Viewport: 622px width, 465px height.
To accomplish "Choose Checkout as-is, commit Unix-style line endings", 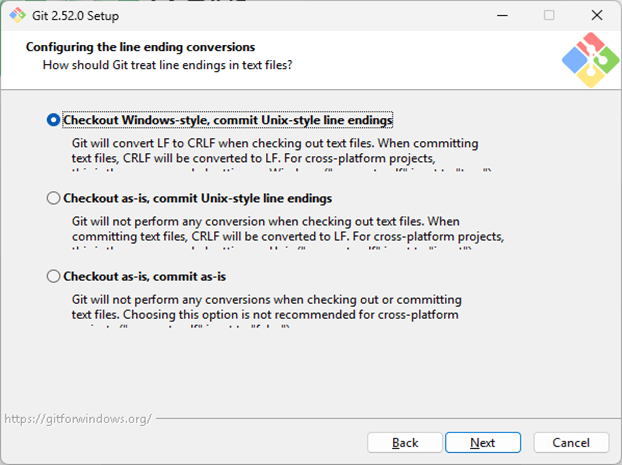I will tap(54, 198).
